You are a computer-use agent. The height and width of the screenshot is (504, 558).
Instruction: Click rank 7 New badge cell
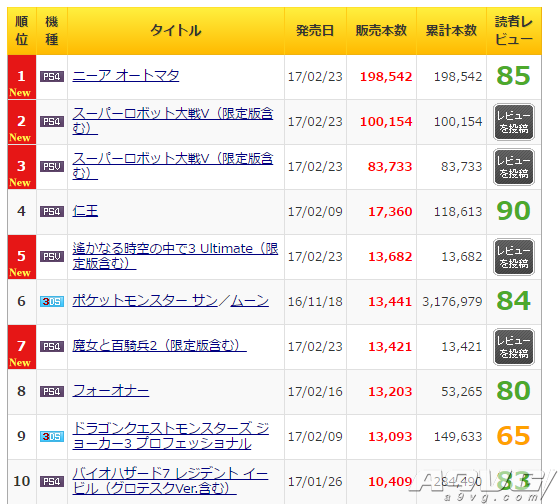(22, 347)
